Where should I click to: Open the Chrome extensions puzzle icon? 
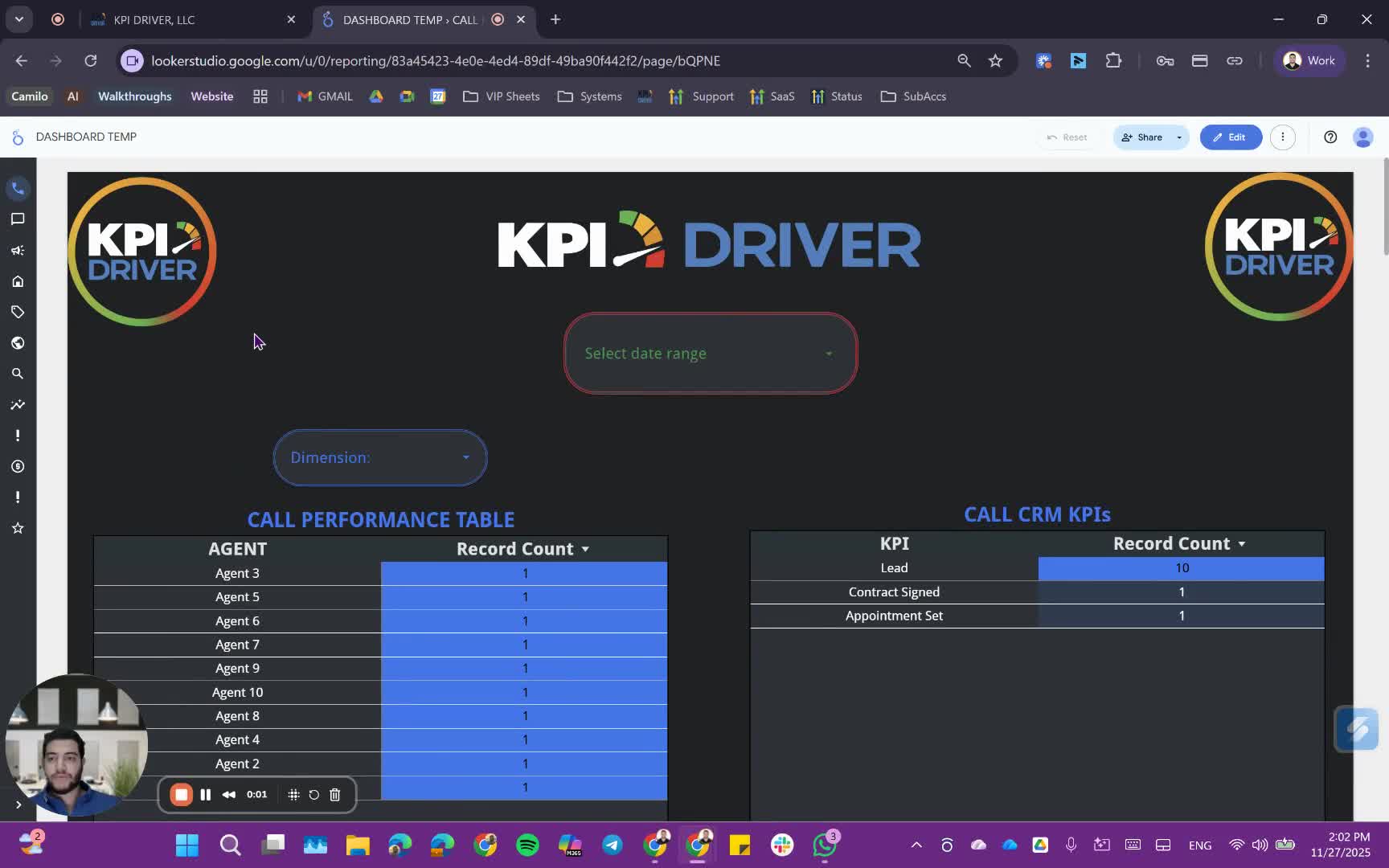point(1113,61)
